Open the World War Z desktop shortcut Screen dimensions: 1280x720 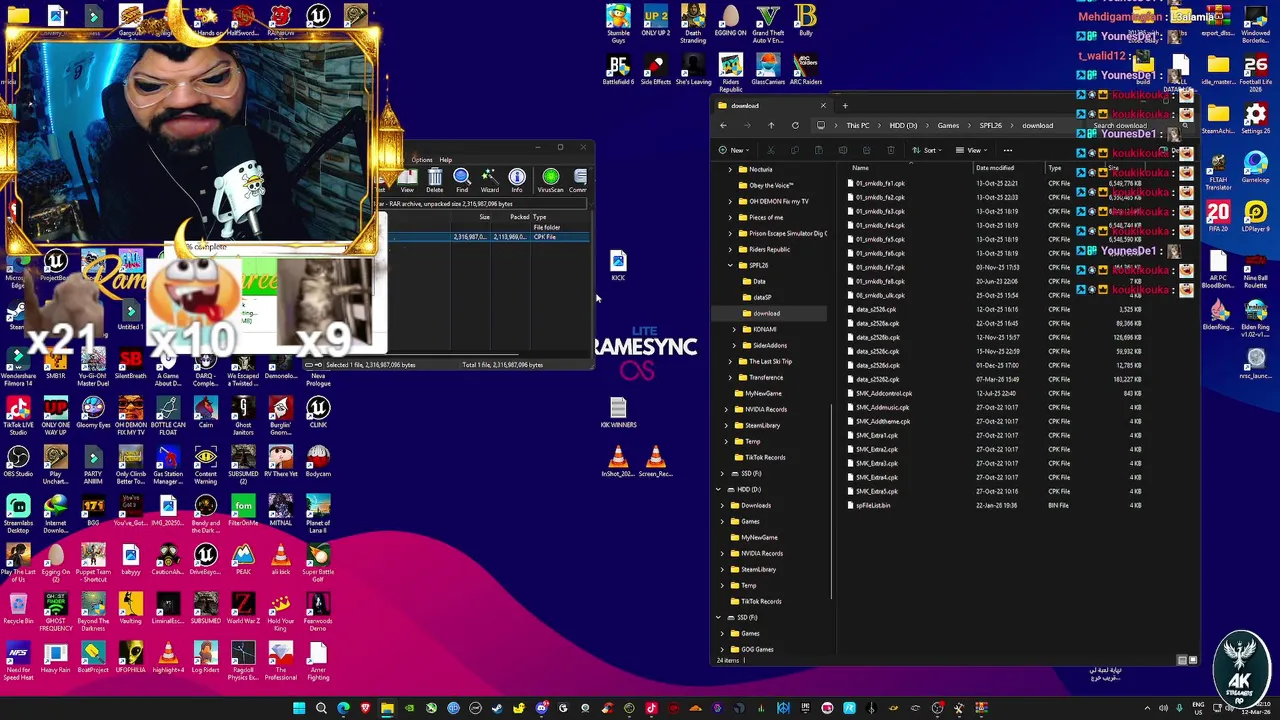click(x=243, y=609)
